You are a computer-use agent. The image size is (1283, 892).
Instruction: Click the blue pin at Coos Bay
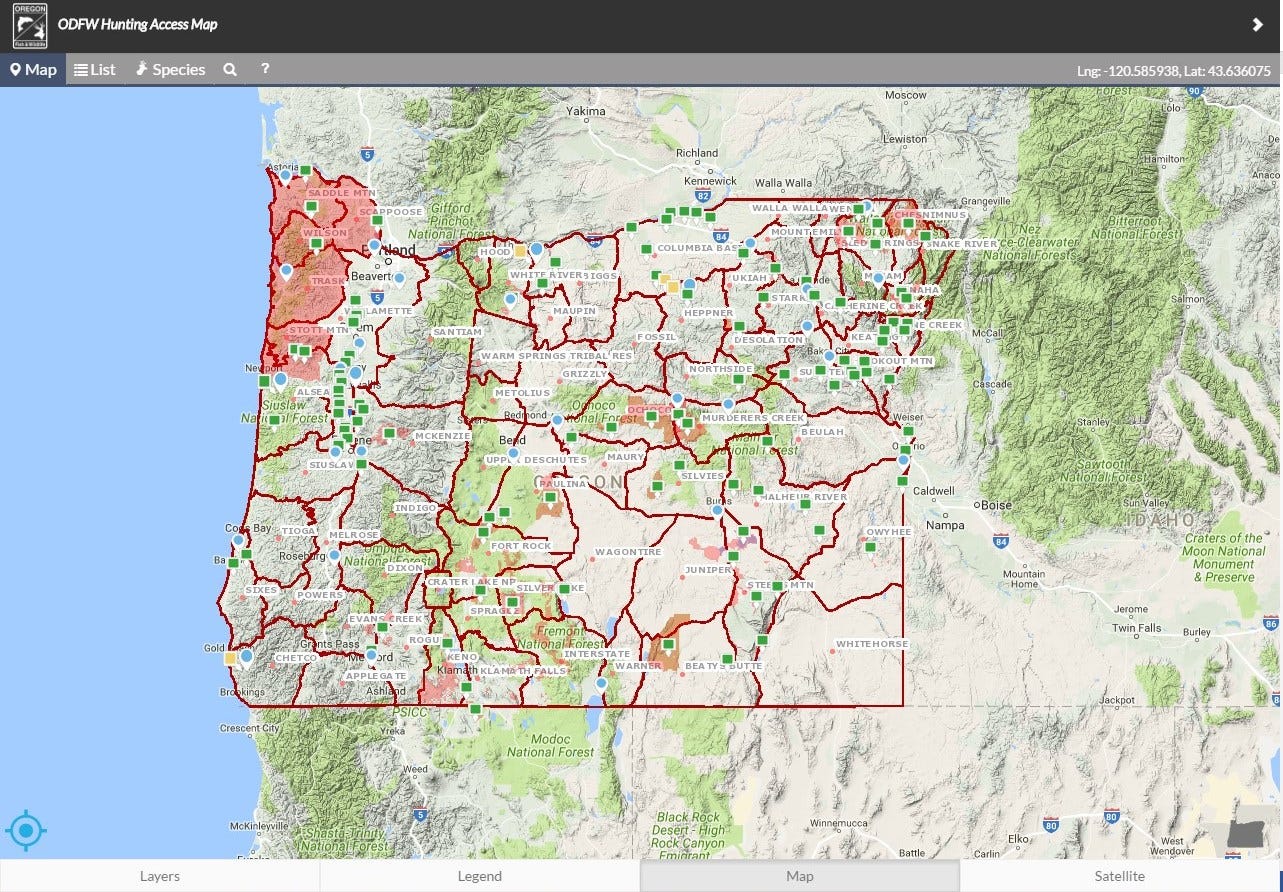point(238,540)
